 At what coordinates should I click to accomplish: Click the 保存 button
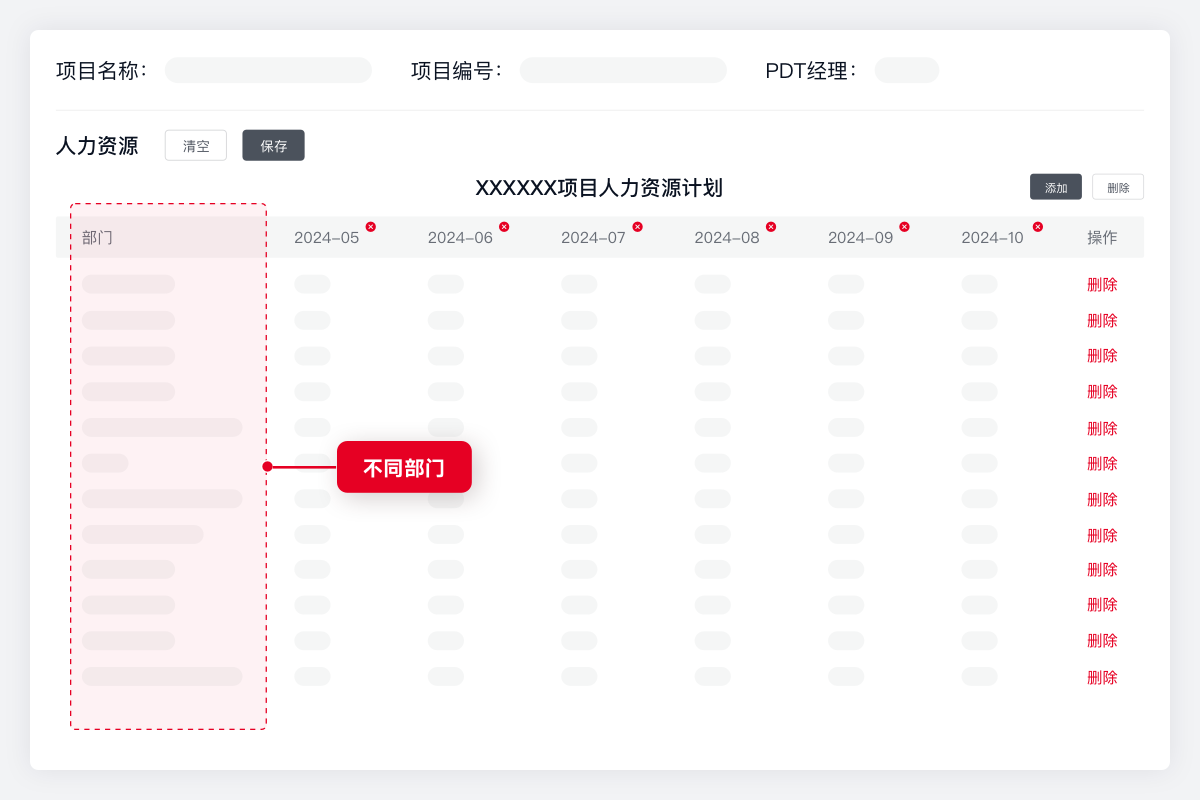274,145
